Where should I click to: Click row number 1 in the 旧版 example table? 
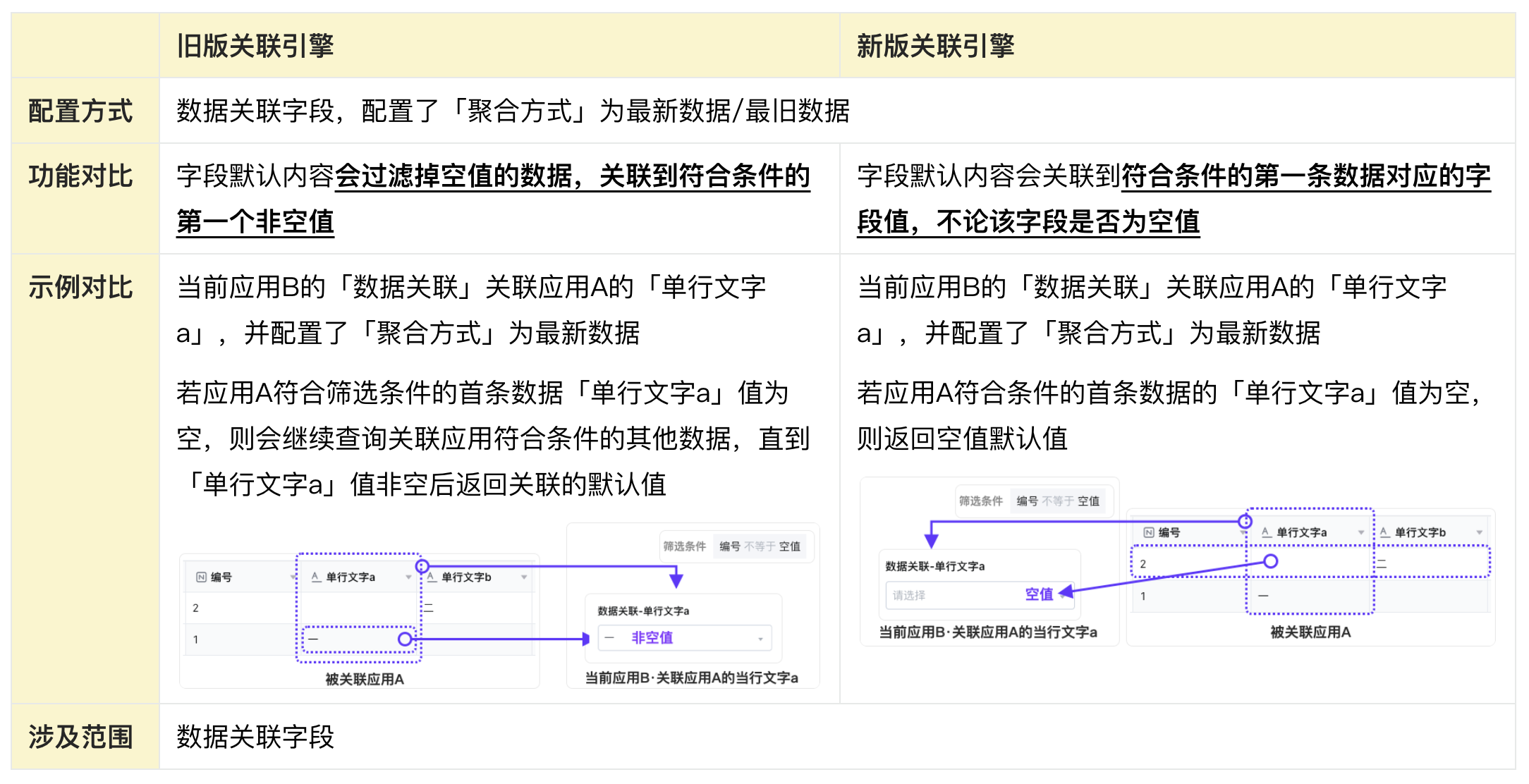195,639
